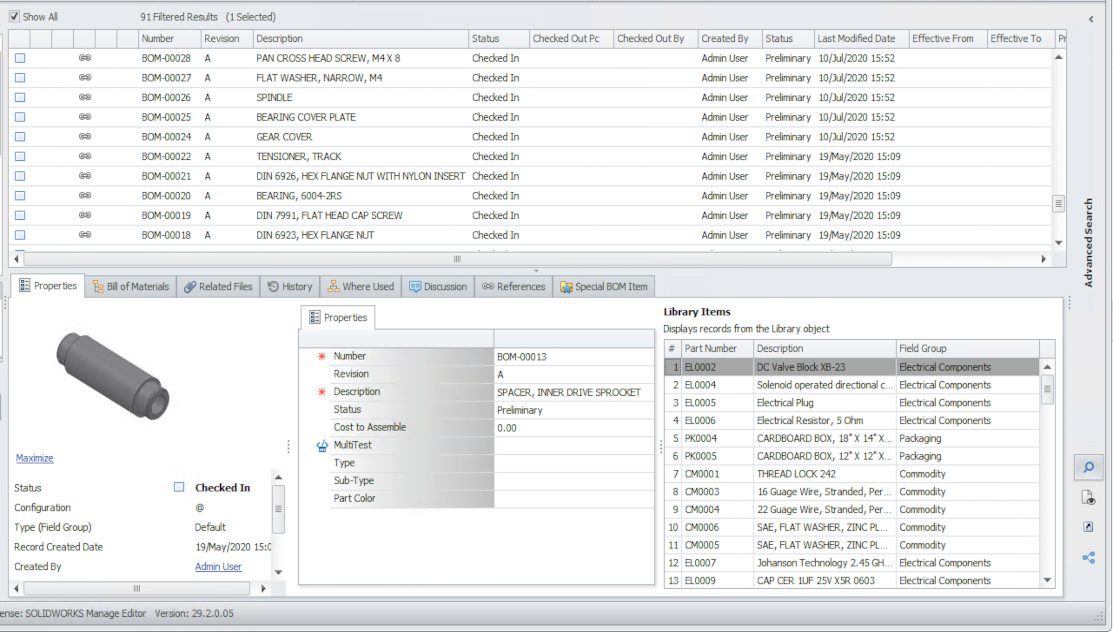
Task: Click the link icon in BOM-00022 row
Action: pos(84,156)
